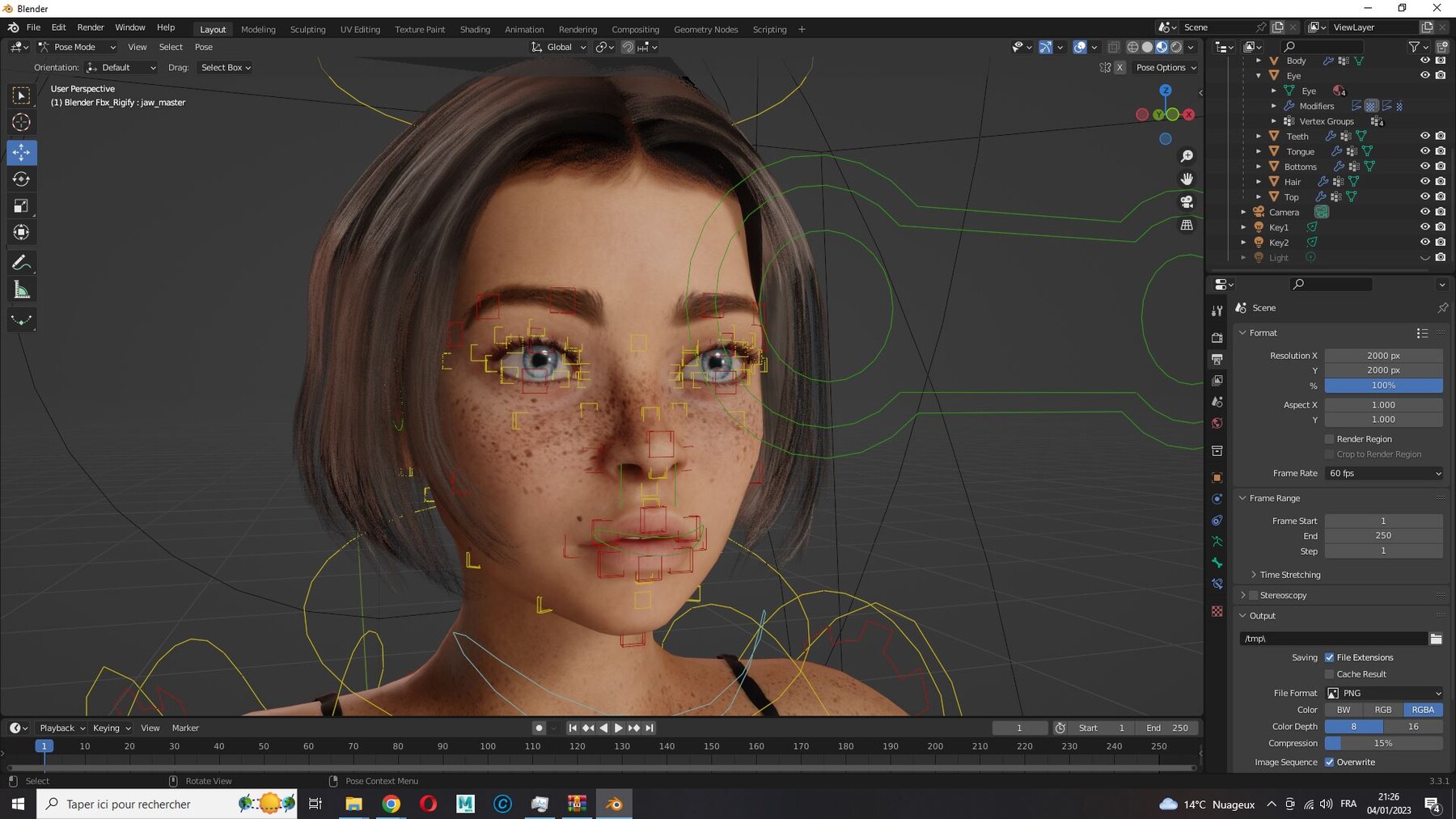Disable rendering of the Tongue object
Viewport: 1456px width, 819px height.
click(1441, 151)
